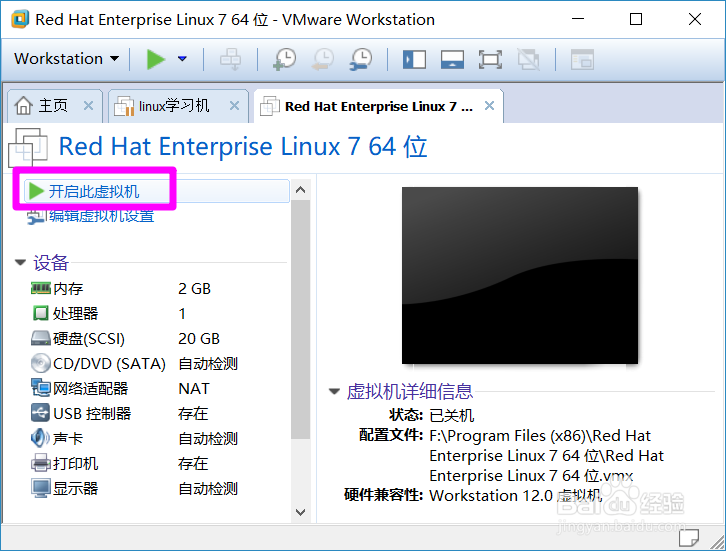Select the 网络适配器 device row
726x551 pixels.
click(120, 389)
